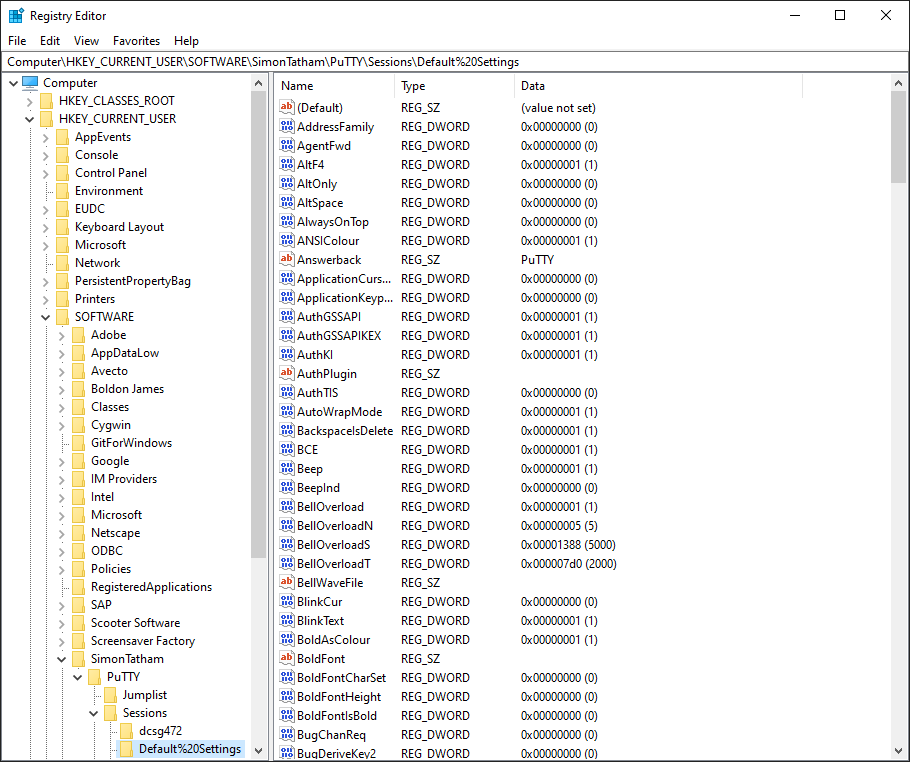Collapse the Sessions key arrow
910x762 pixels.
[x=93, y=713]
